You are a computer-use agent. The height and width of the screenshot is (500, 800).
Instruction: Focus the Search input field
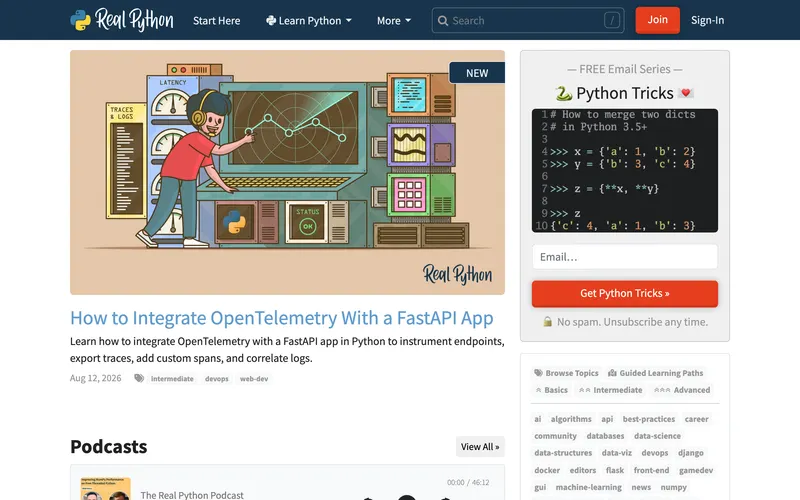[x=528, y=20]
